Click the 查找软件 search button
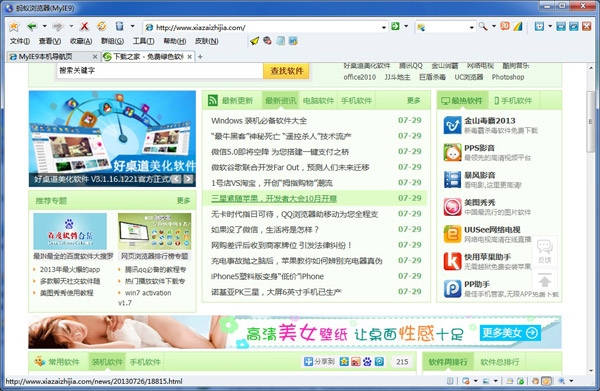 pyautogui.click(x=287, y=71)
